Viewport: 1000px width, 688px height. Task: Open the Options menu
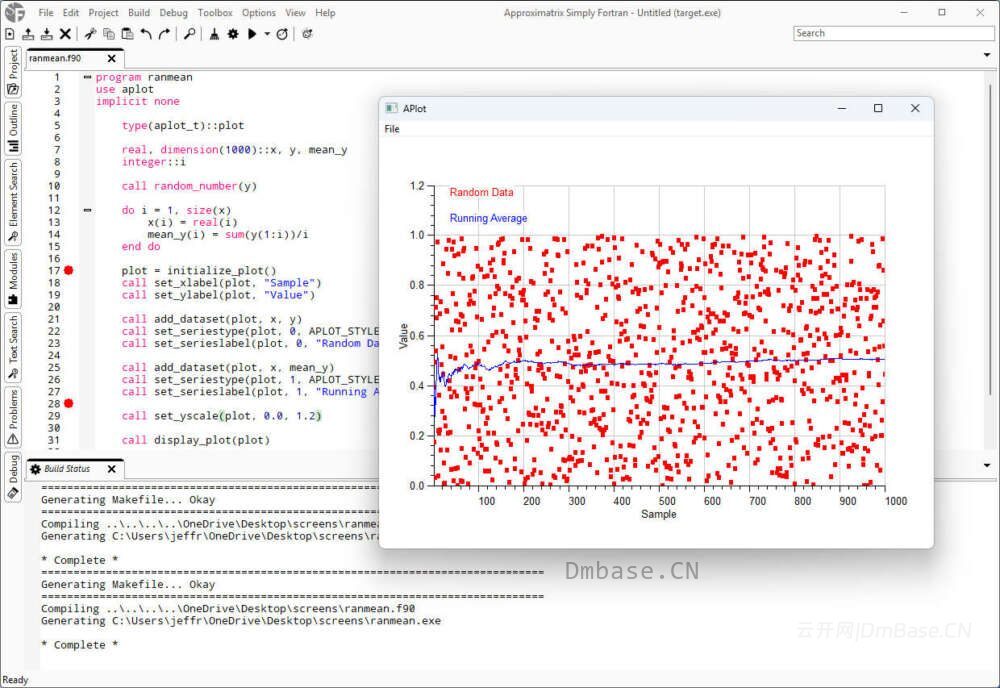click(259, 13)
